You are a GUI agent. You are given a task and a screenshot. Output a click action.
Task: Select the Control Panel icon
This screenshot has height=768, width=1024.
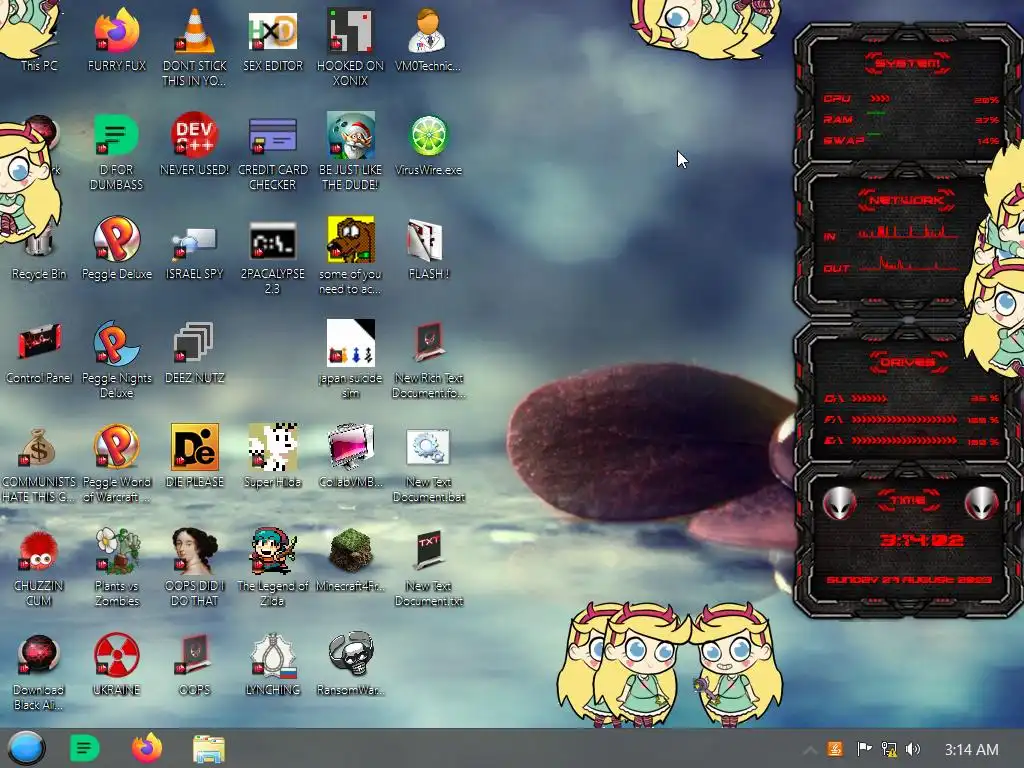39,351
